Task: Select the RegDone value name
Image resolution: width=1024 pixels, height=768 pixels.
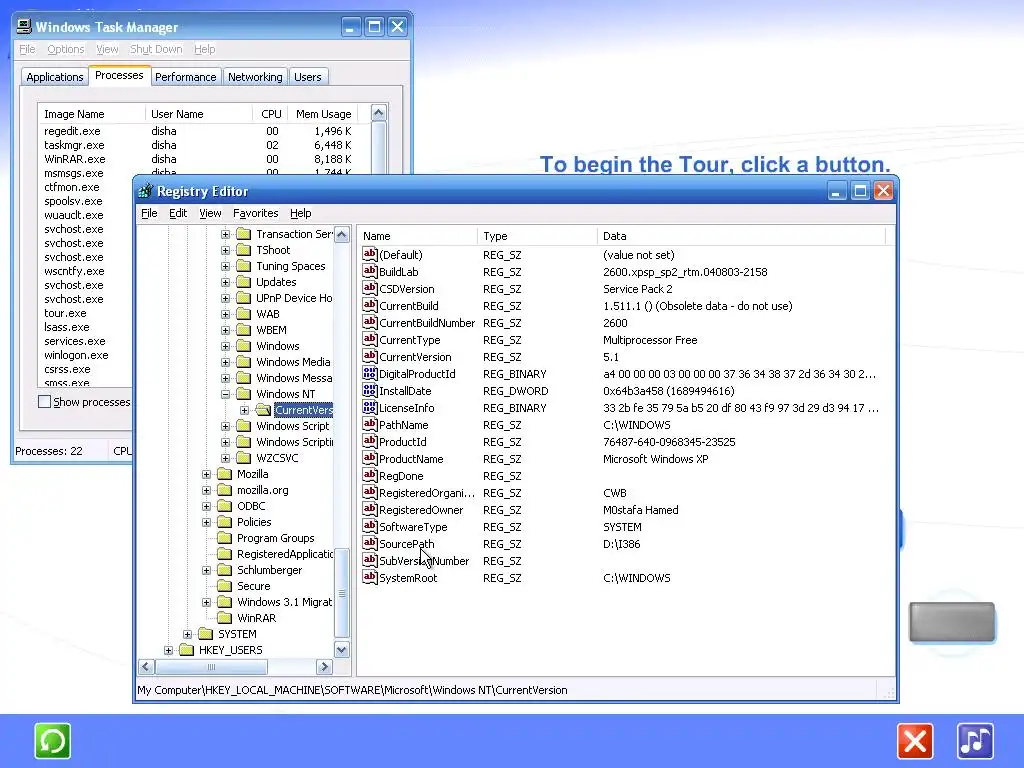Action: click(401, 475)
